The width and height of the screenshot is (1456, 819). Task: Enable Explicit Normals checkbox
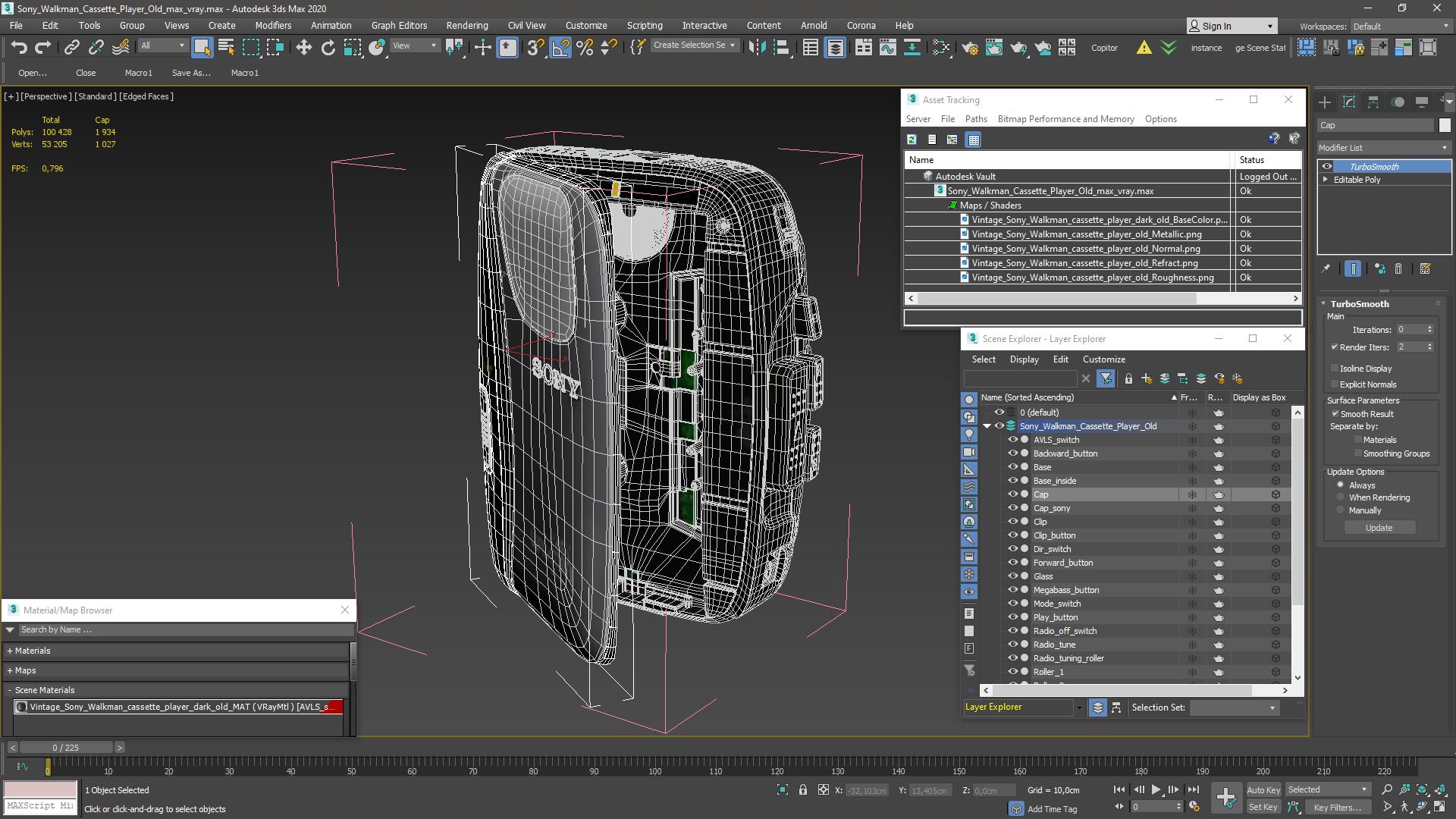coord(1334,384)
